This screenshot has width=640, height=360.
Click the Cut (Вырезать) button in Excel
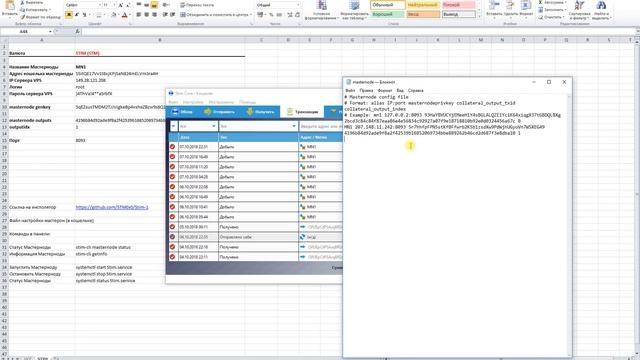click(x=32, y=2)
